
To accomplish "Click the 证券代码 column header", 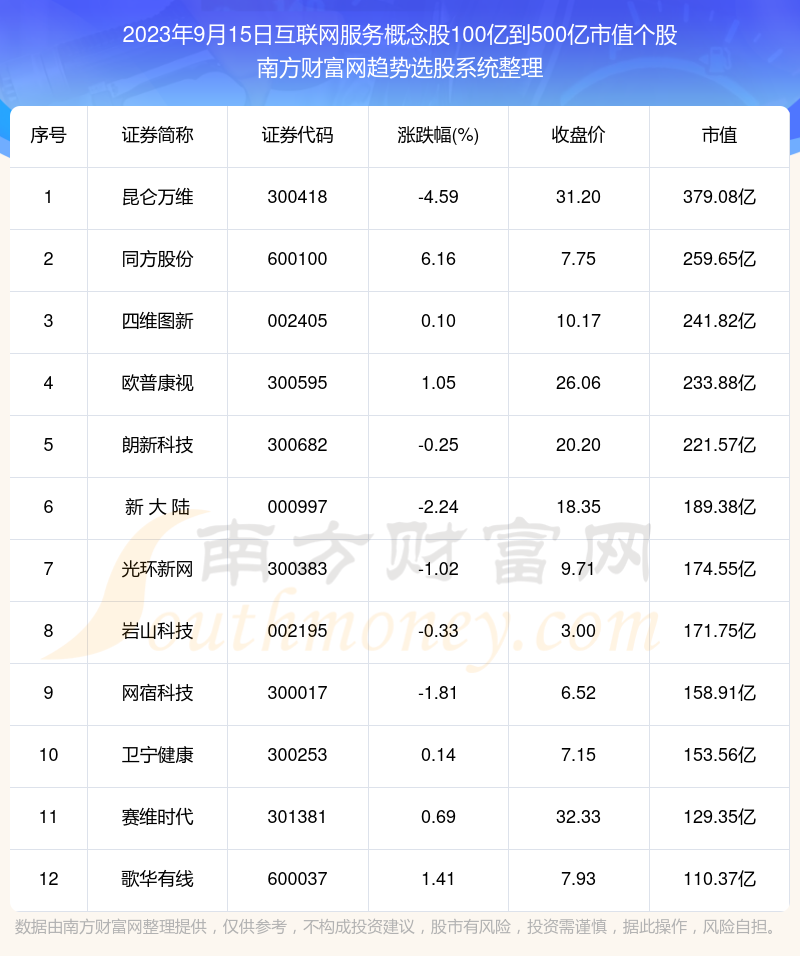I will tap(298, 135).
